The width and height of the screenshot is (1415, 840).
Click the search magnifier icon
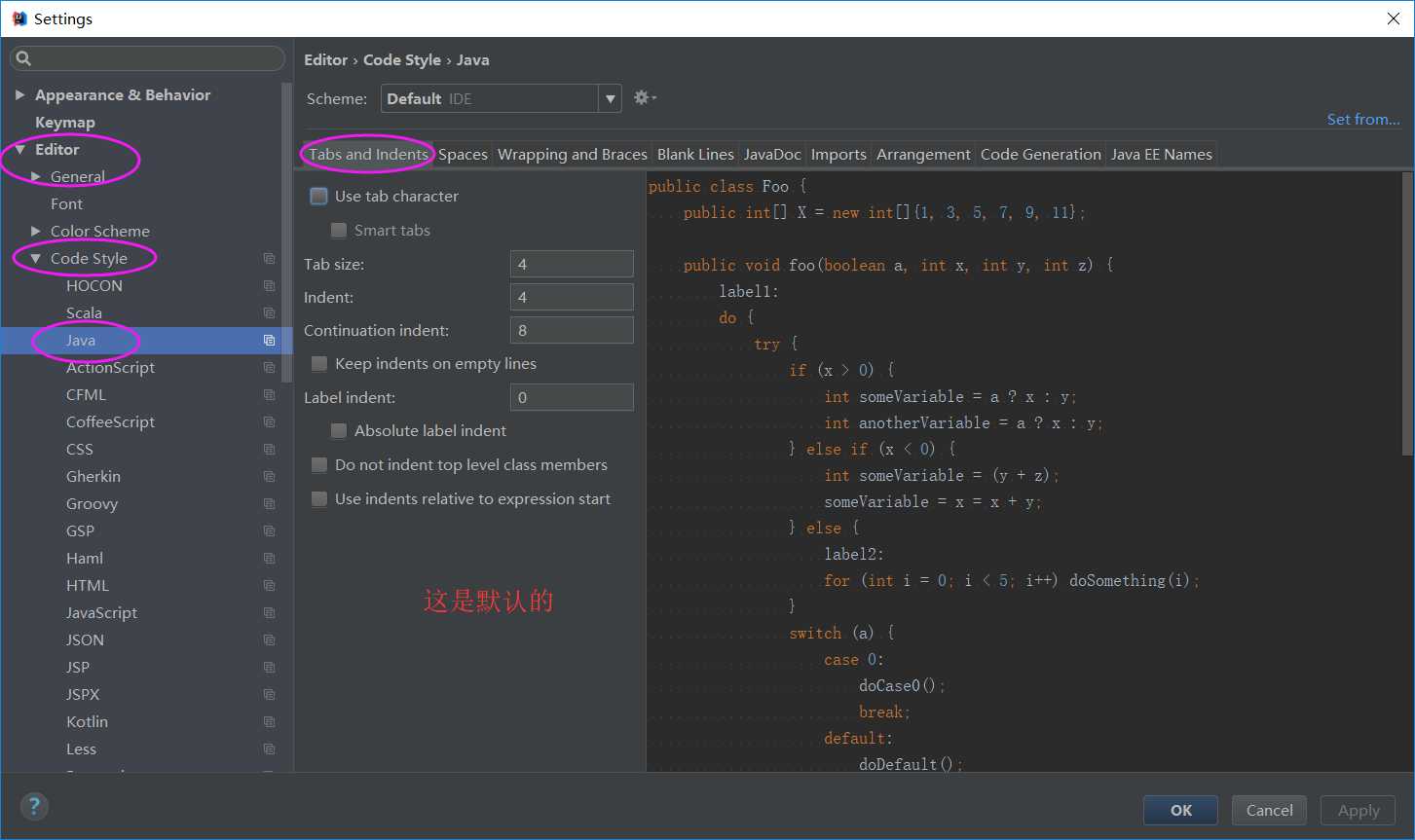click(24, 58)
